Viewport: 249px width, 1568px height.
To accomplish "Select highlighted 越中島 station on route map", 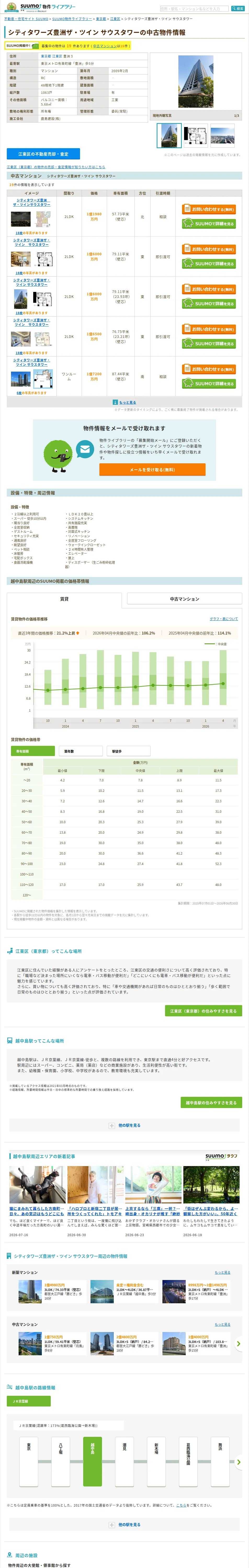I will click(x=93, y=1461).
